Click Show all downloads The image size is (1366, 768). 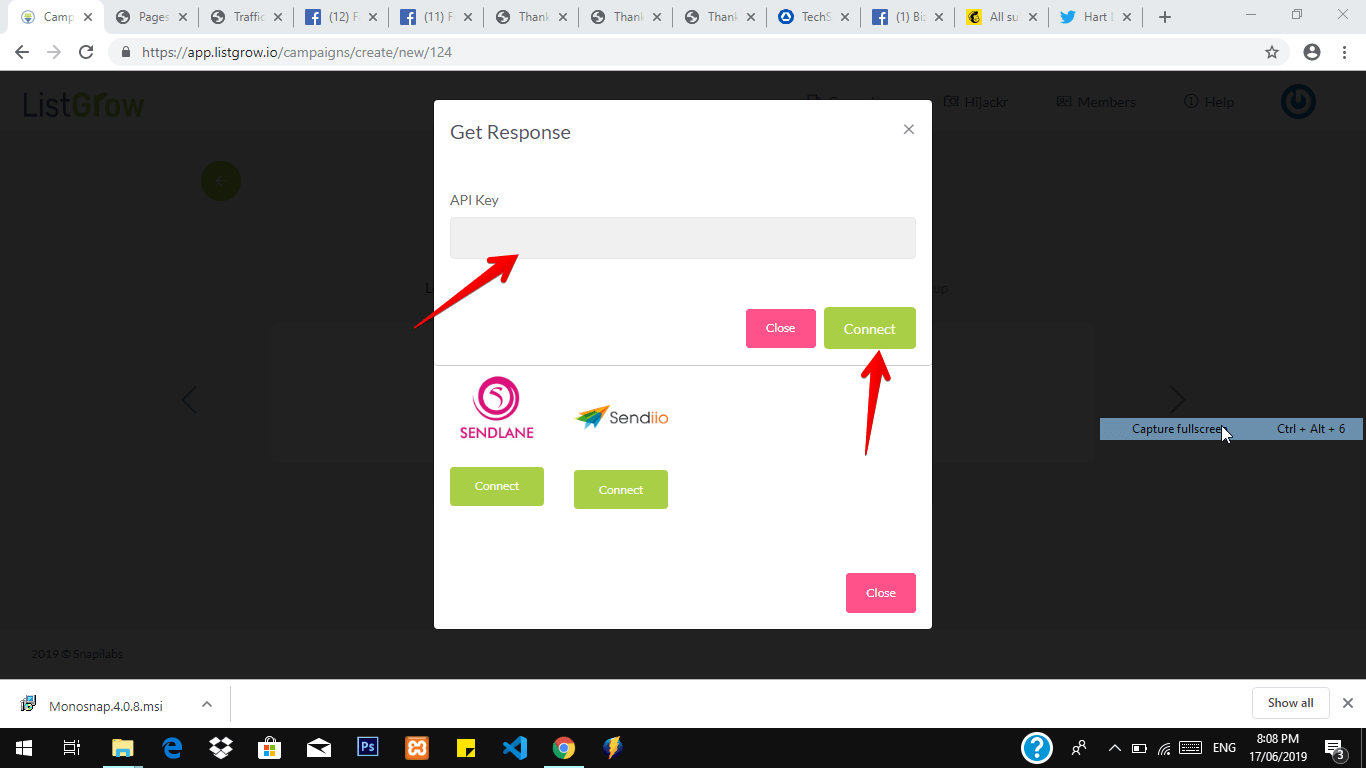1290,703
